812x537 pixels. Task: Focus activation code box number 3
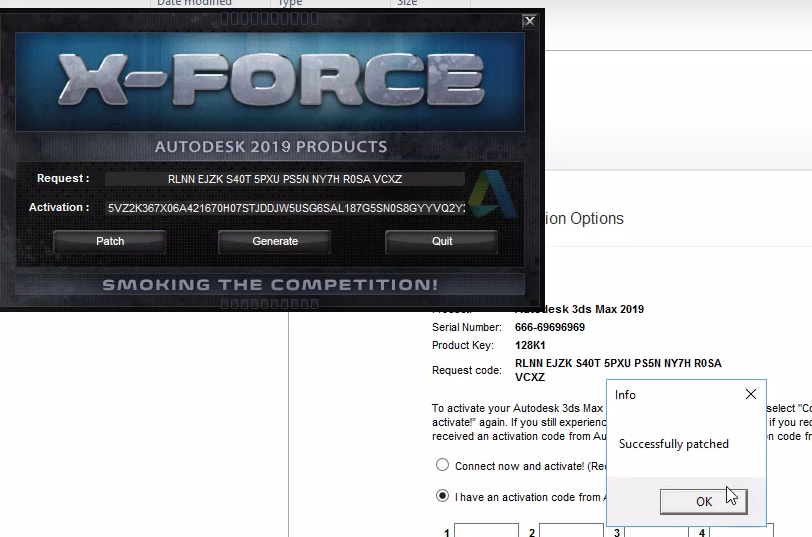[656, 530]
